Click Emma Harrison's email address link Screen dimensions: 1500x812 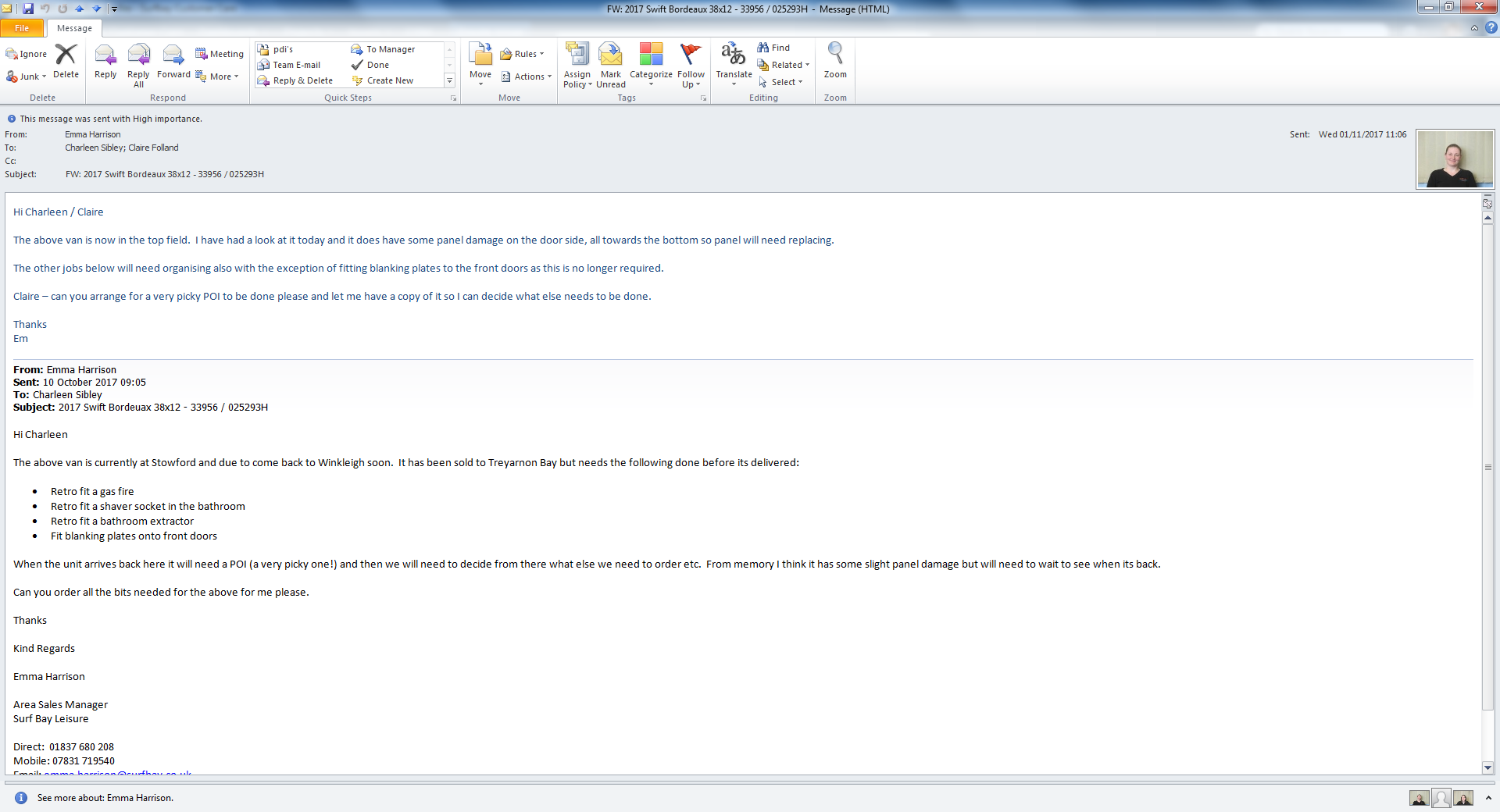[x=118, y=773]
